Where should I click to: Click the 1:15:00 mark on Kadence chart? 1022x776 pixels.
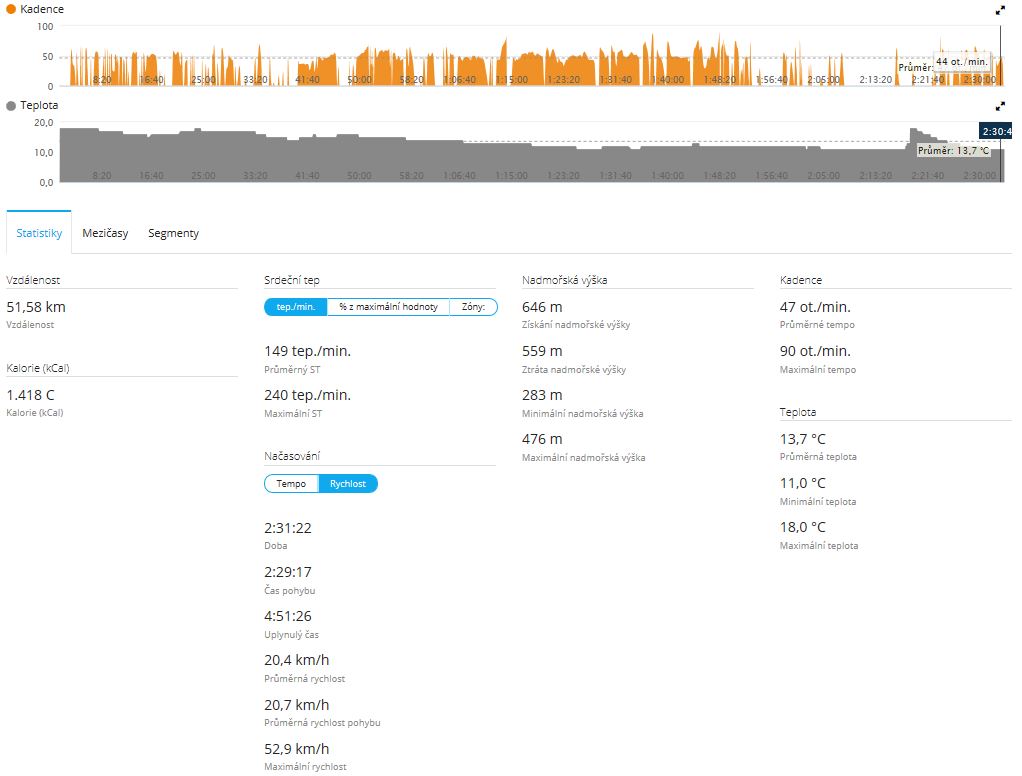click(511, 79)
